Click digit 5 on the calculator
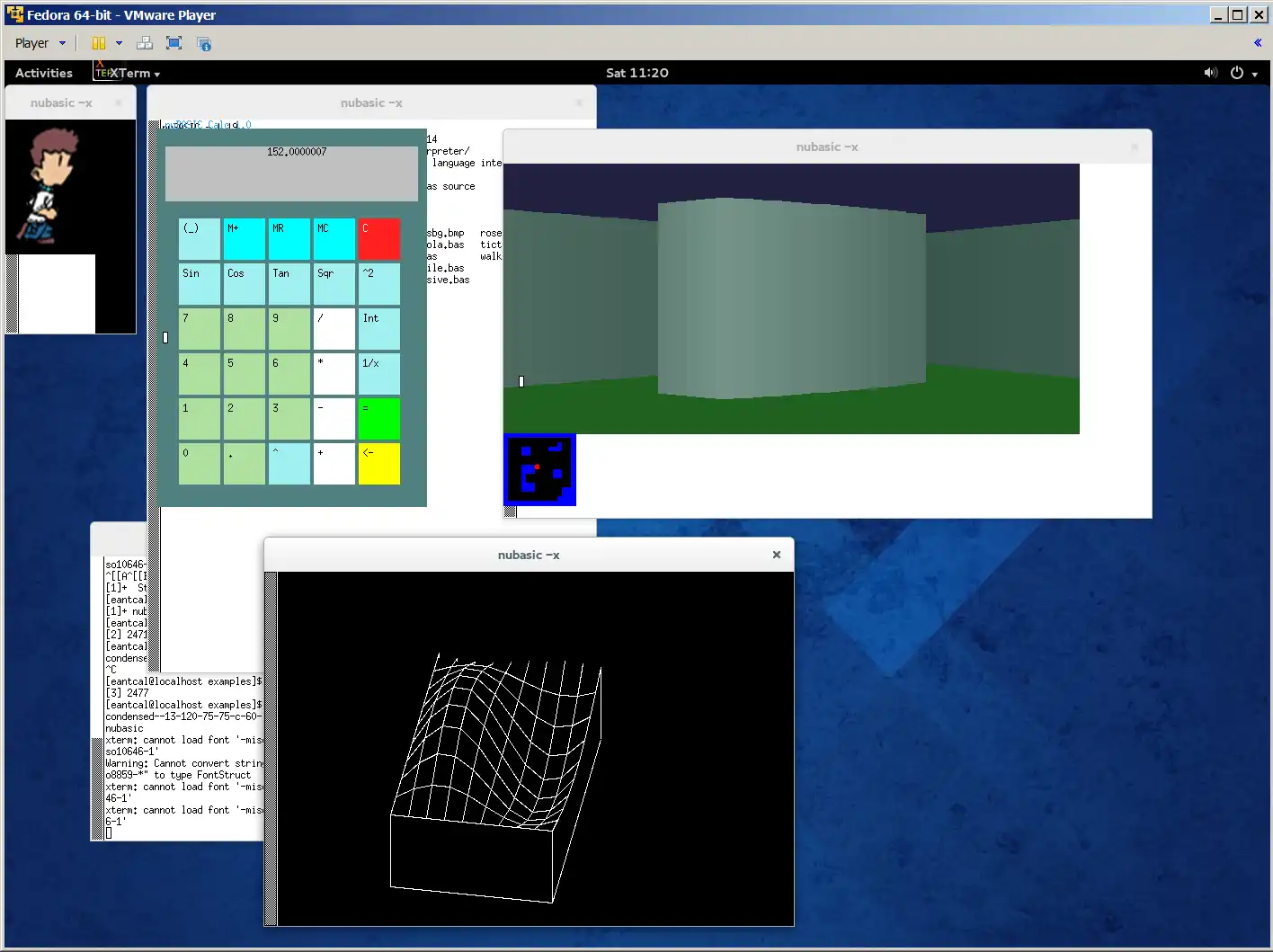 coord(245,374)
